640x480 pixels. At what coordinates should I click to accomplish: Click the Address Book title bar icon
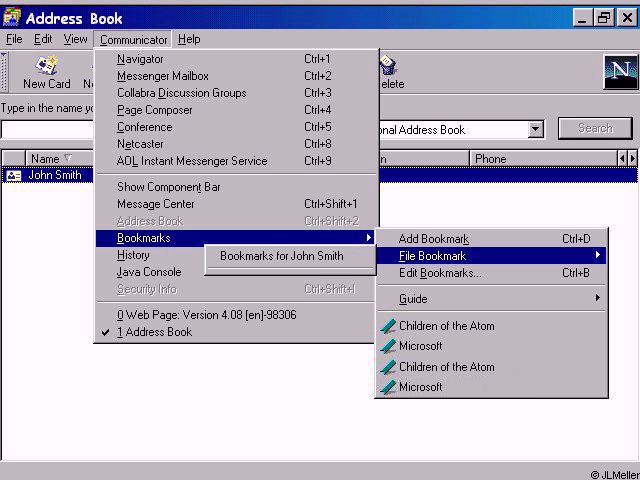(11, 17)
